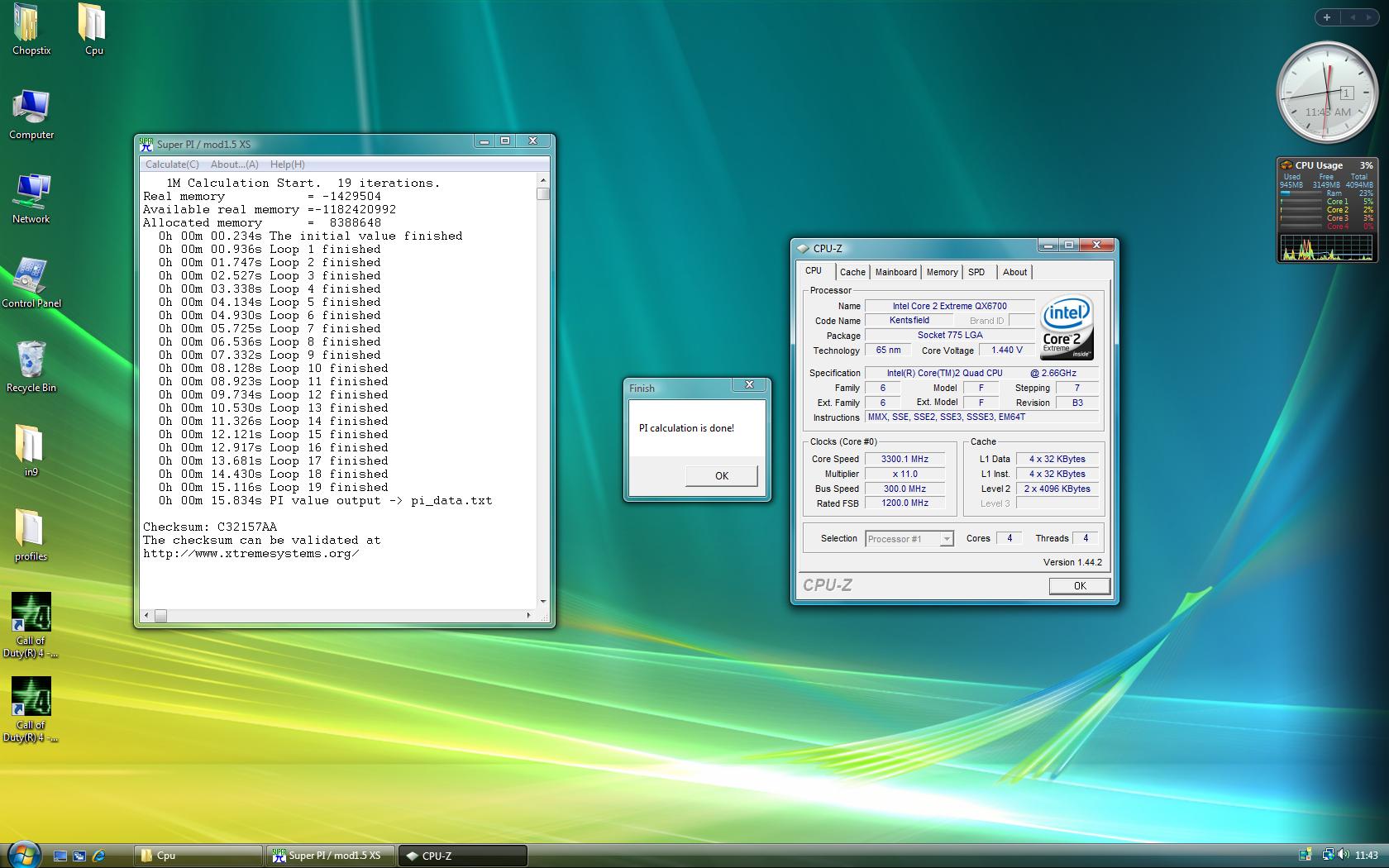
Task: Switch to the Cache tab in CPU-Z
Action: pyautogui.click(x=852, y=272)
